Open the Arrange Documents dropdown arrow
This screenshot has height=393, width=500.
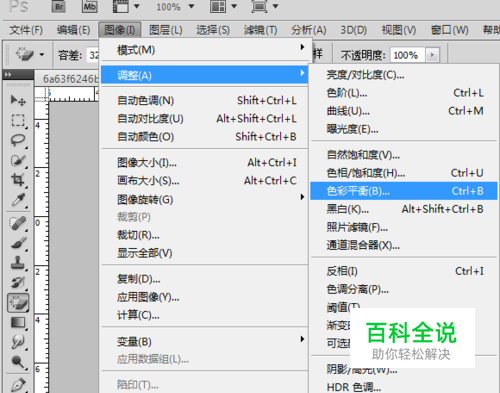(x=234, y=6)
